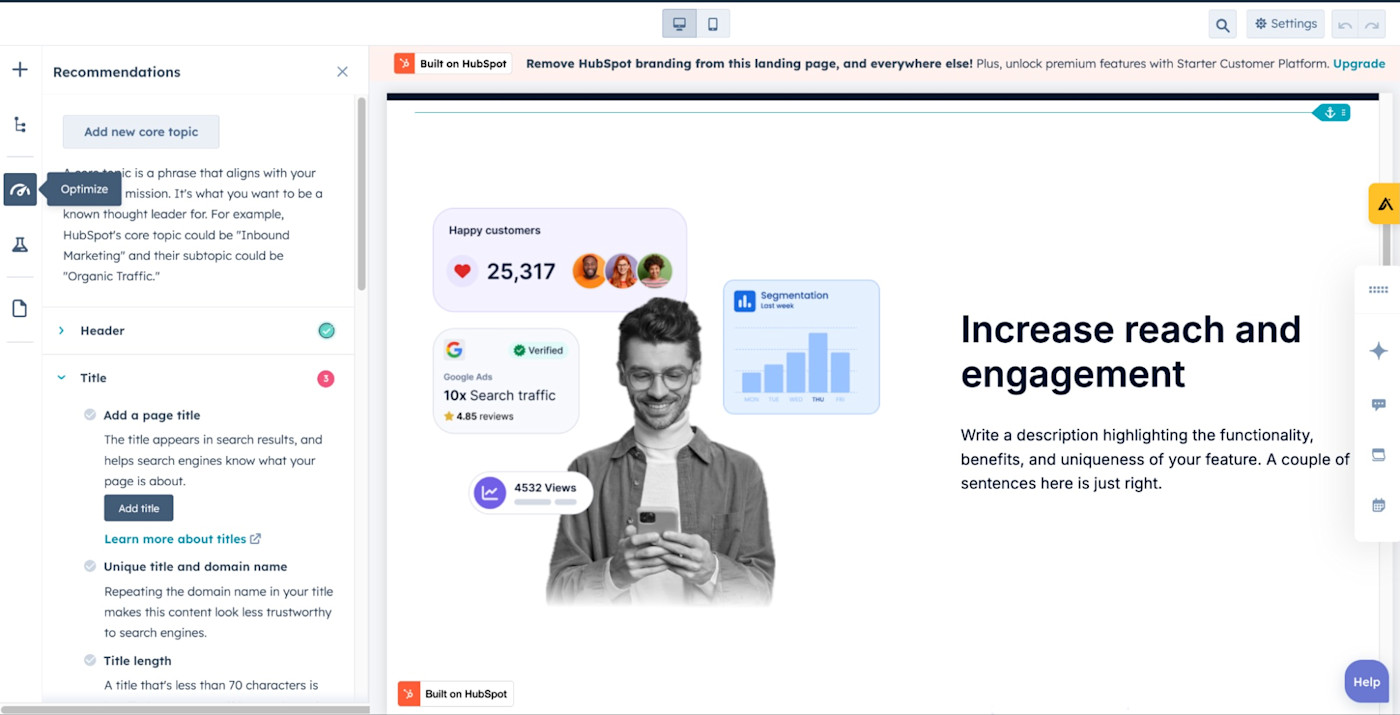Click the Upgrade link in banner
The height and width of the screenshot is (715, 1400).
click(1359, 64)
